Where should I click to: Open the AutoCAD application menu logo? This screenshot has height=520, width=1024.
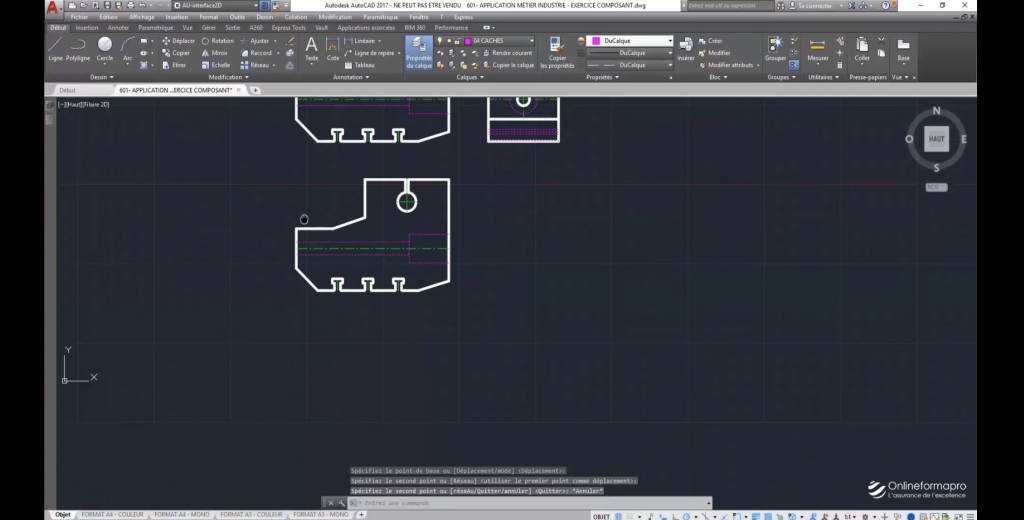pyautogui.click(x=54, y=7)
